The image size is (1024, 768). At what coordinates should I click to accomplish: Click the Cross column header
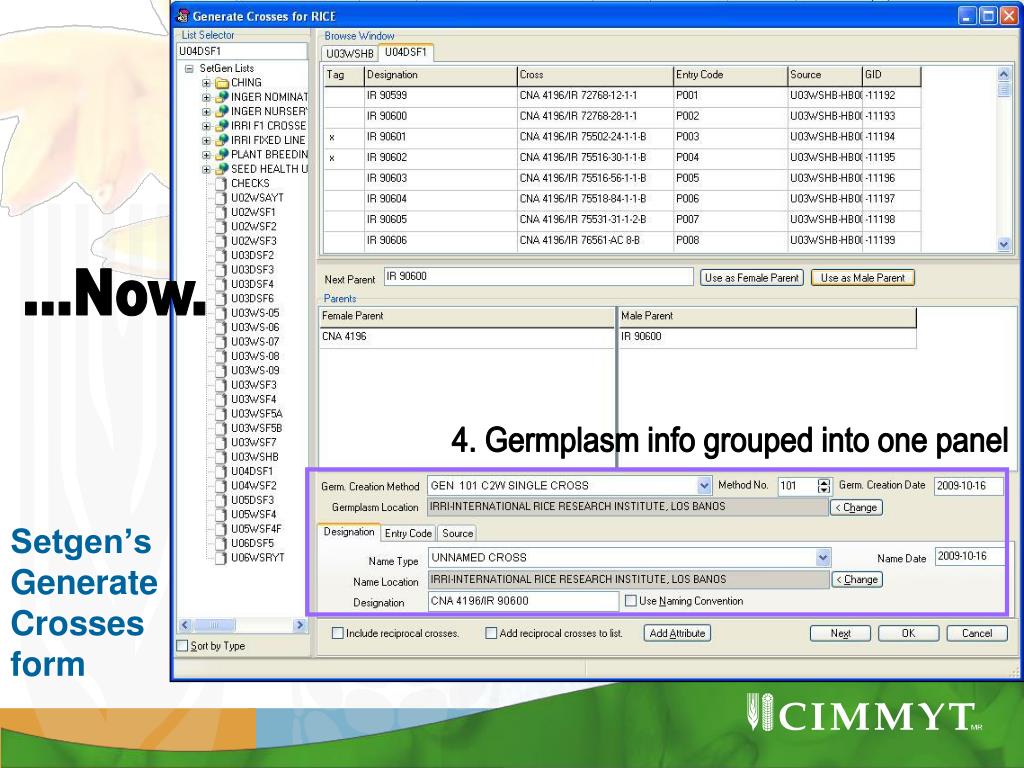click(x=595, y=75)
